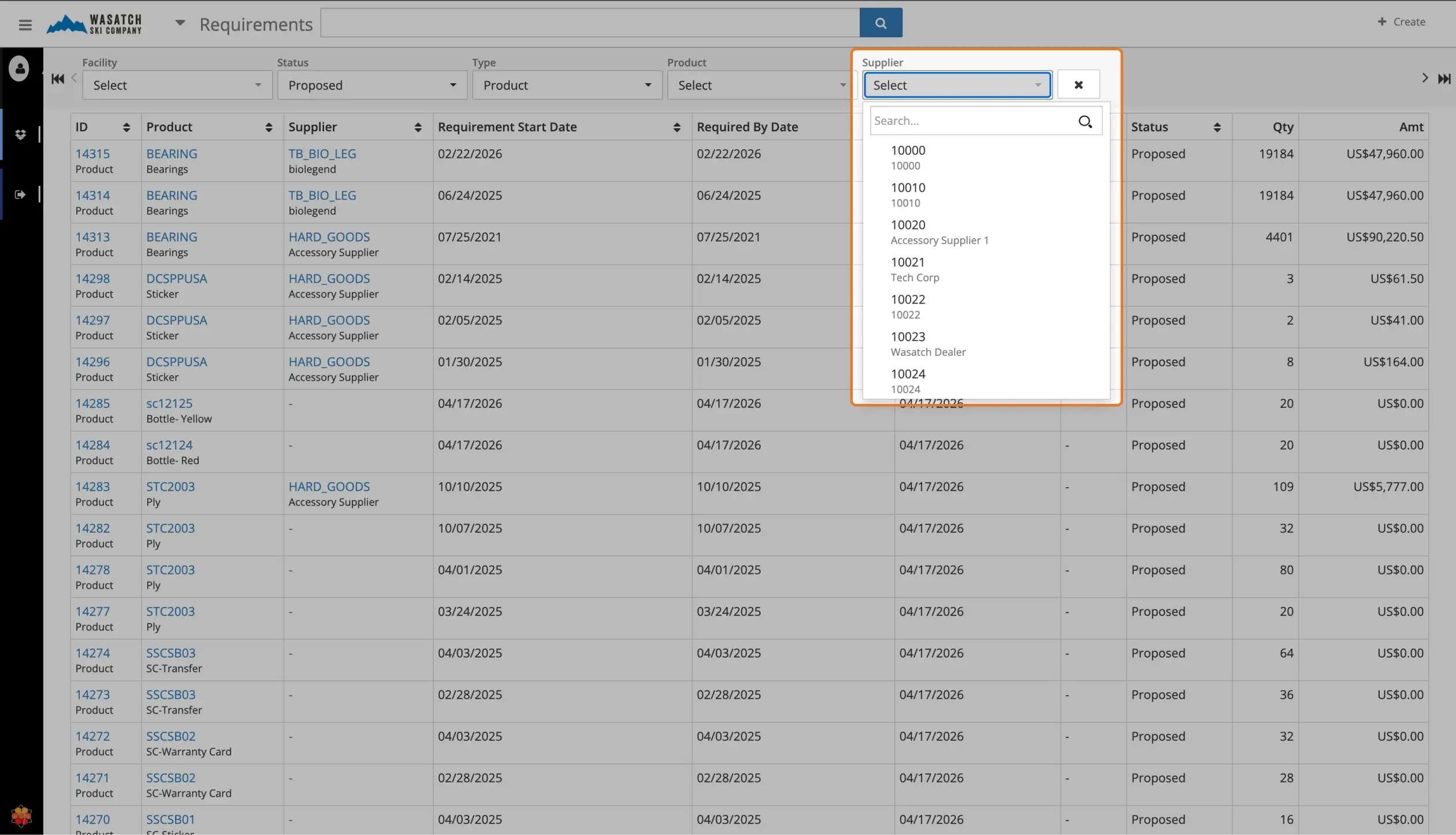
Task: Click the Amt column header
Action: click(x=1411, y=127)
